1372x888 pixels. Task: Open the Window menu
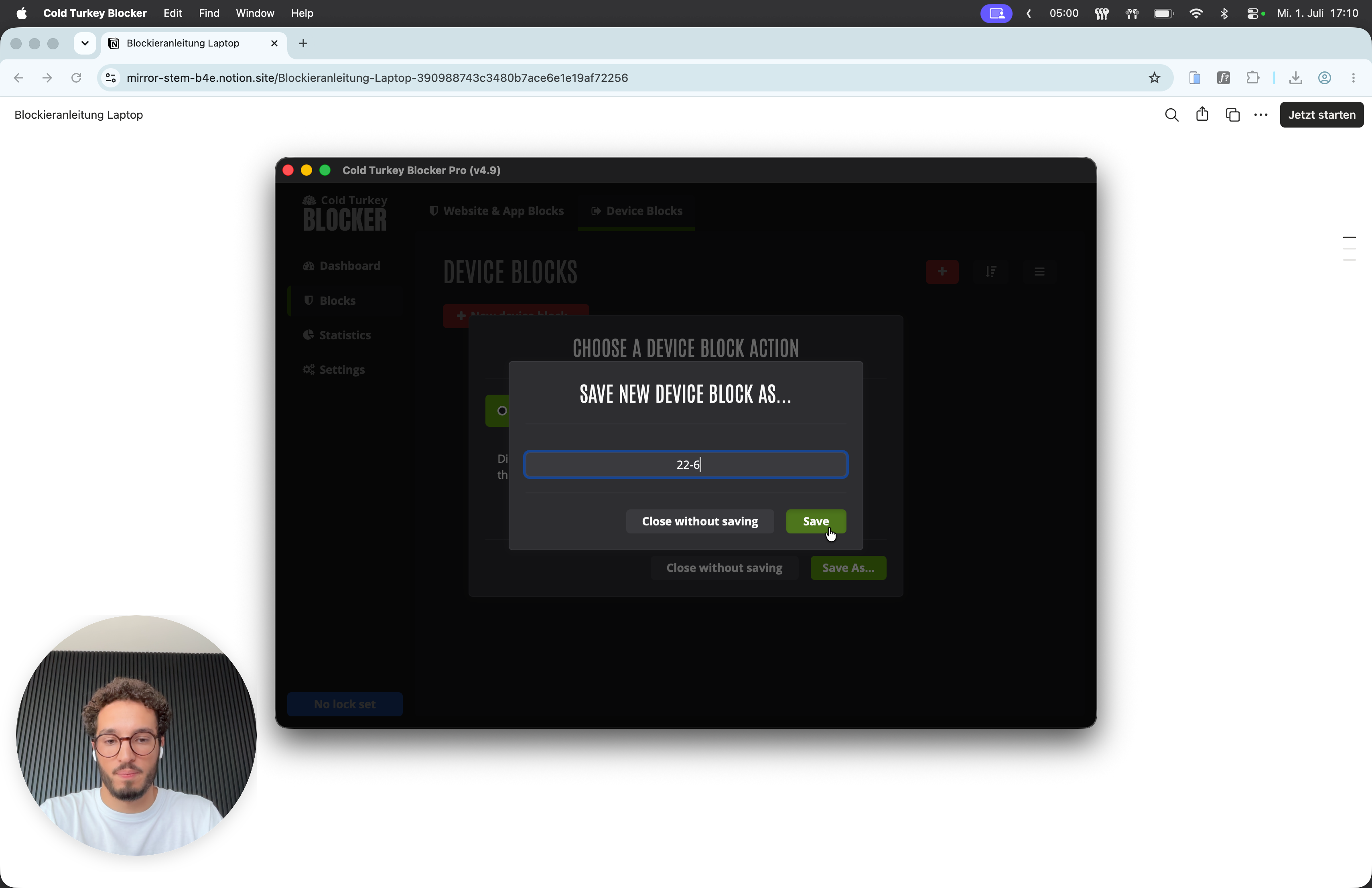pyautogui.click(x=255, y=13)
